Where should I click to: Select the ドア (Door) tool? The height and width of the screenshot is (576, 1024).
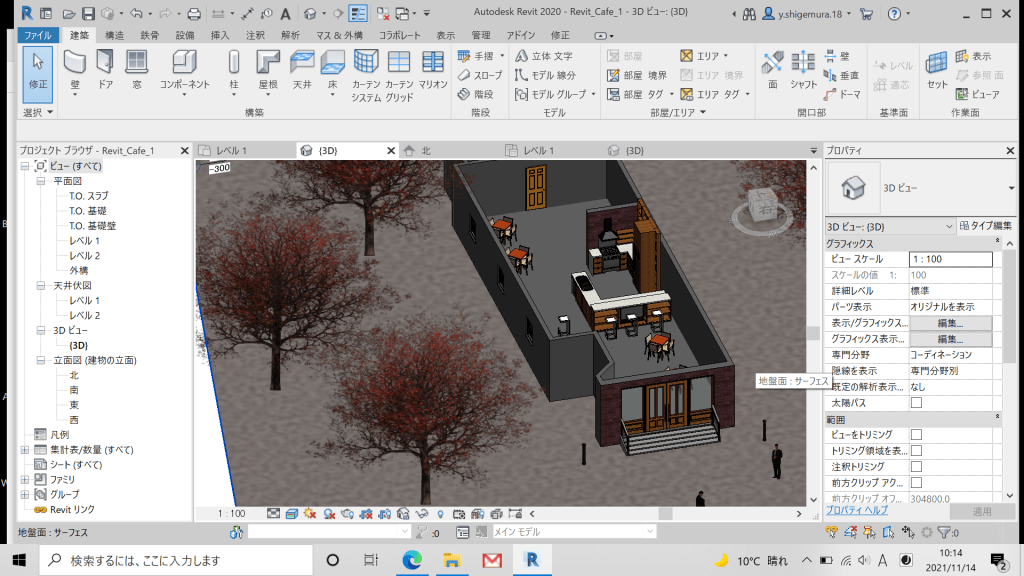[105, 68]
